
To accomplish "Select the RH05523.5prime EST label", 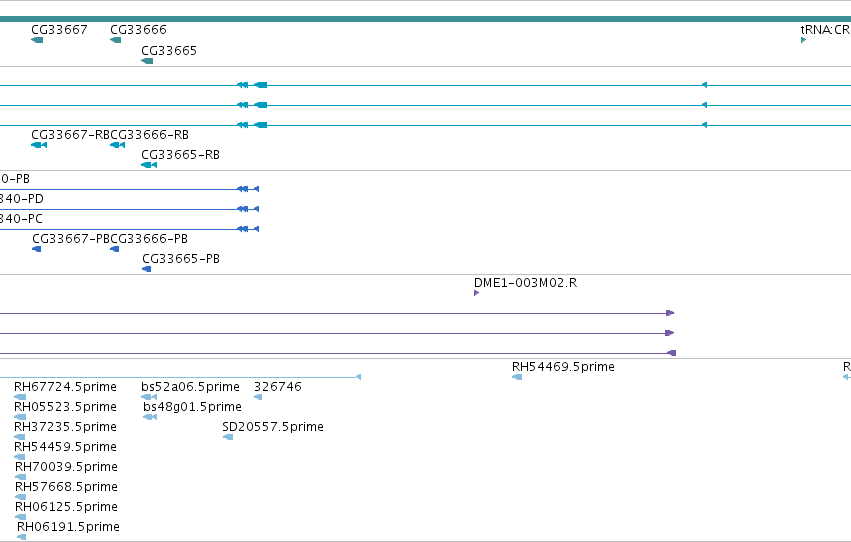I will (65, 407).
